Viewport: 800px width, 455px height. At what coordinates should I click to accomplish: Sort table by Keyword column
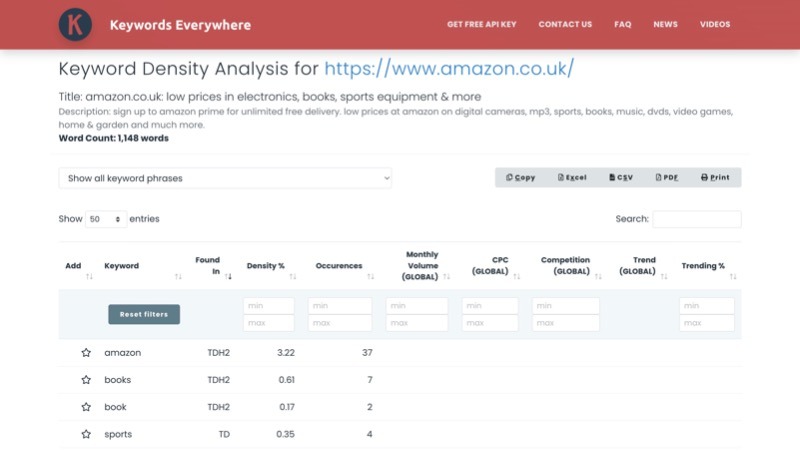point(178,276)
